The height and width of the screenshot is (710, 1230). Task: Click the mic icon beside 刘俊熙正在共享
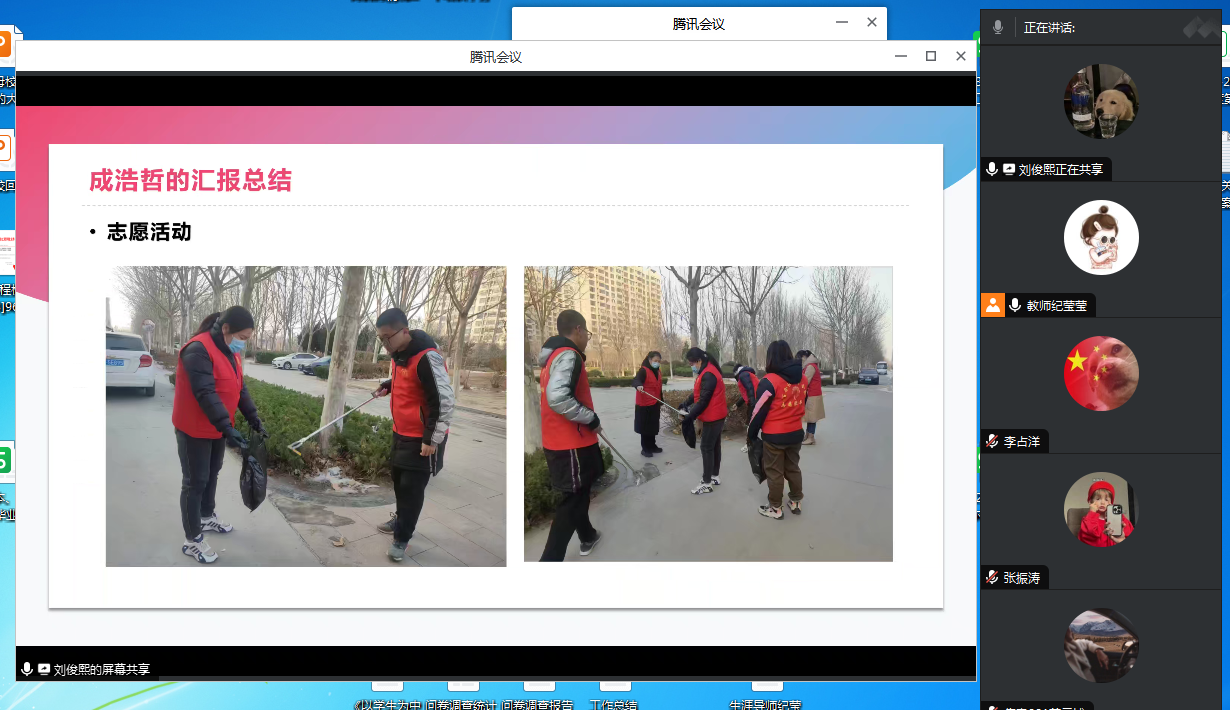pos(992,169)
